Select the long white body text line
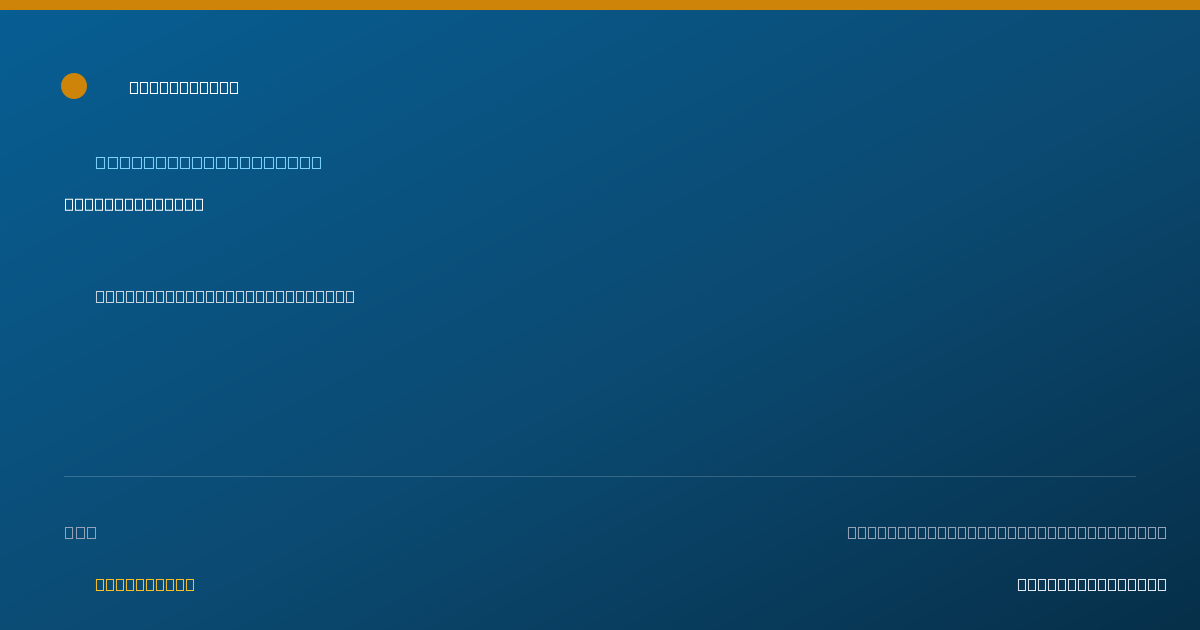 click(225, 296)
